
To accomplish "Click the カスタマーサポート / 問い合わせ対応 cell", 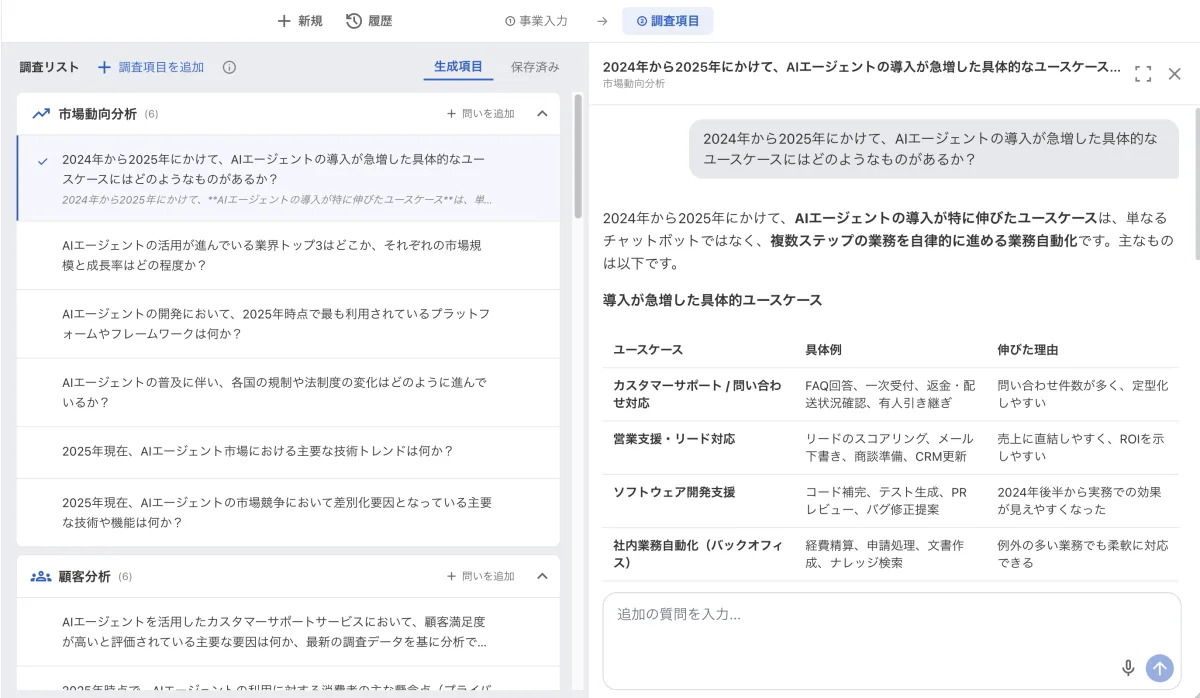I will coord(699,394).
